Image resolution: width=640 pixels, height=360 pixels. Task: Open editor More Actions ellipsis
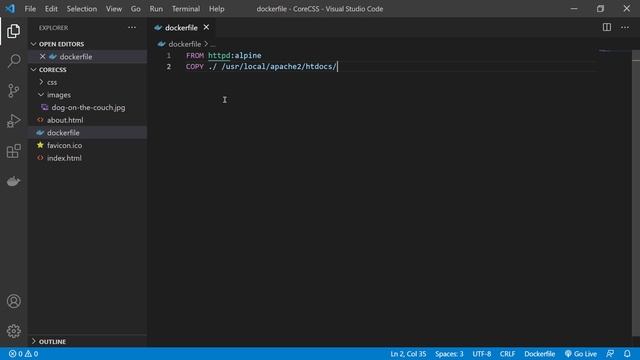pos(625,27)
